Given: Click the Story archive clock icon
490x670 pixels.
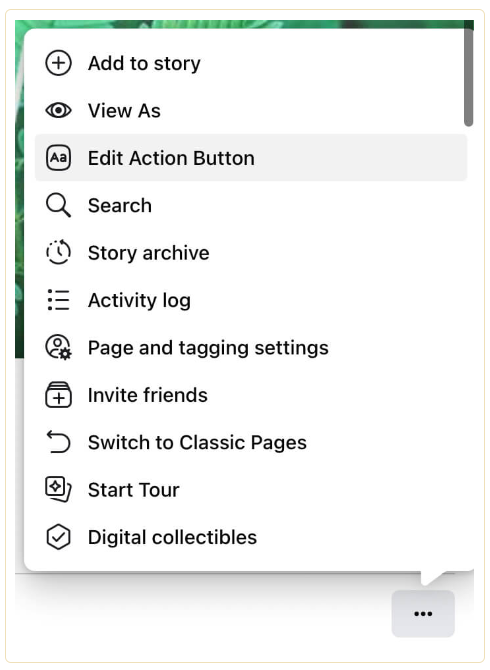Looking at the screenshot, I should click(x=59, y=253).
